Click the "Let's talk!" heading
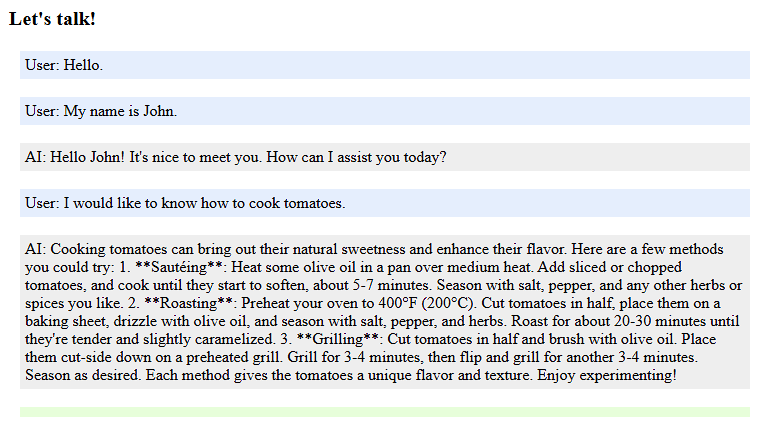 tap(52, 19)
